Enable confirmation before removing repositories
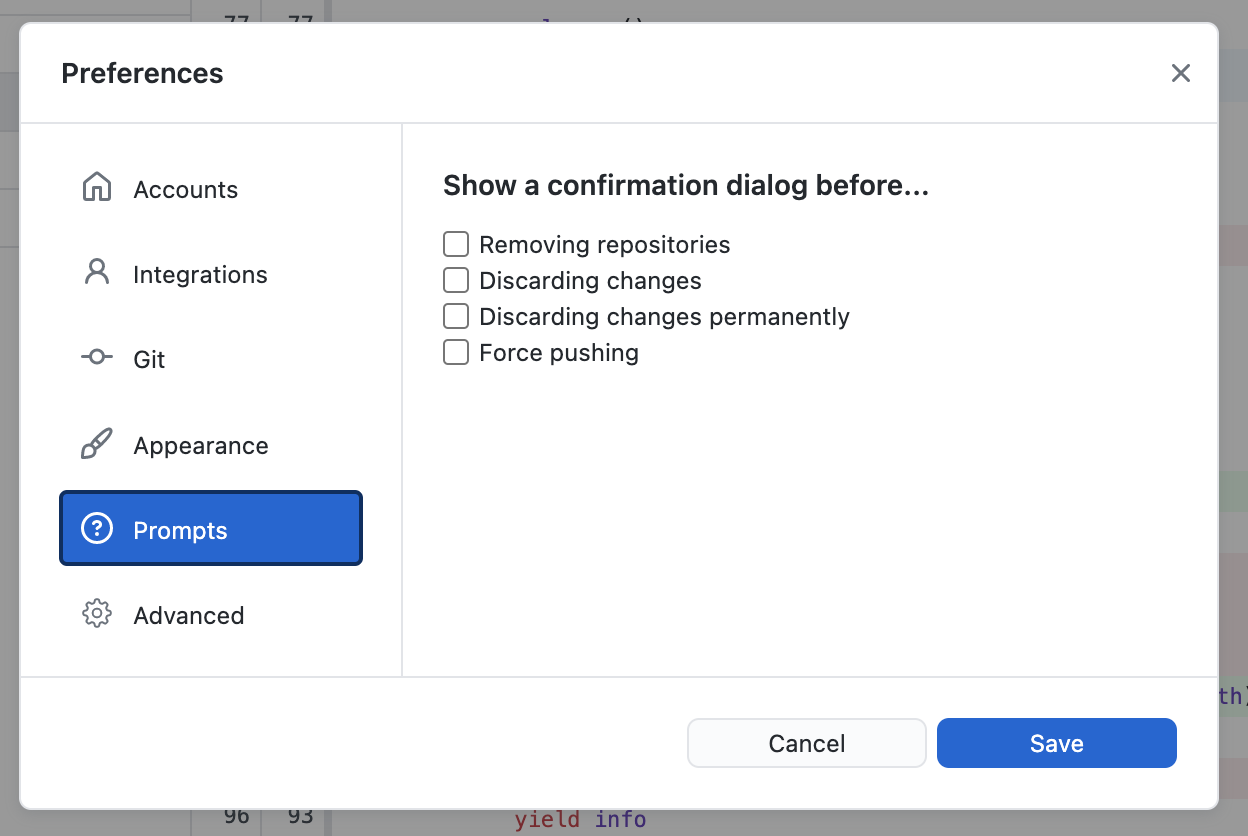Image resolution: width=1248 pixels, height=836 pixels. pos(455,244)
